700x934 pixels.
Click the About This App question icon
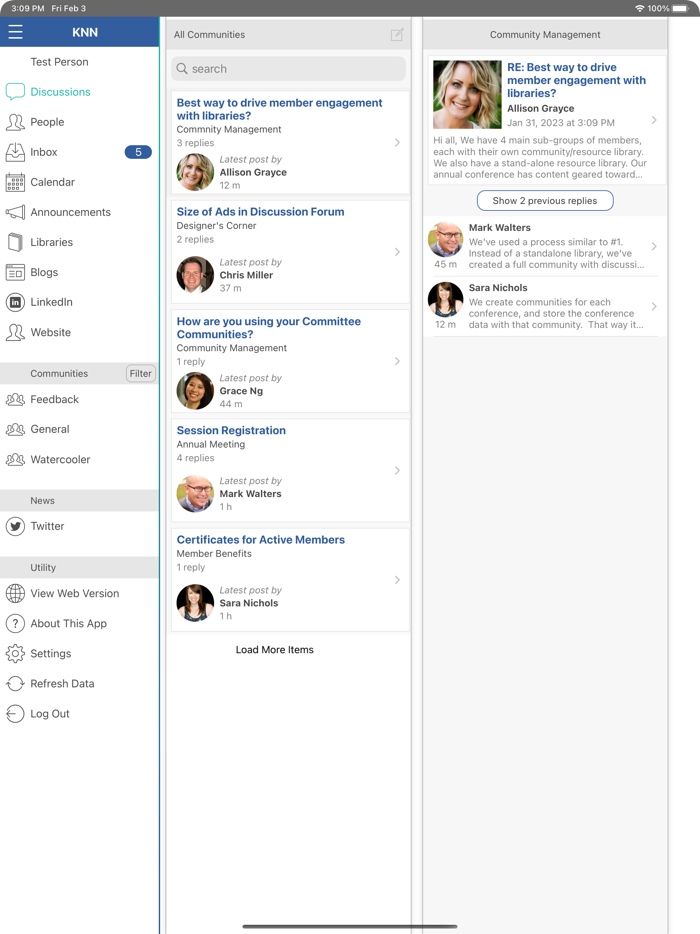(15, 624)
